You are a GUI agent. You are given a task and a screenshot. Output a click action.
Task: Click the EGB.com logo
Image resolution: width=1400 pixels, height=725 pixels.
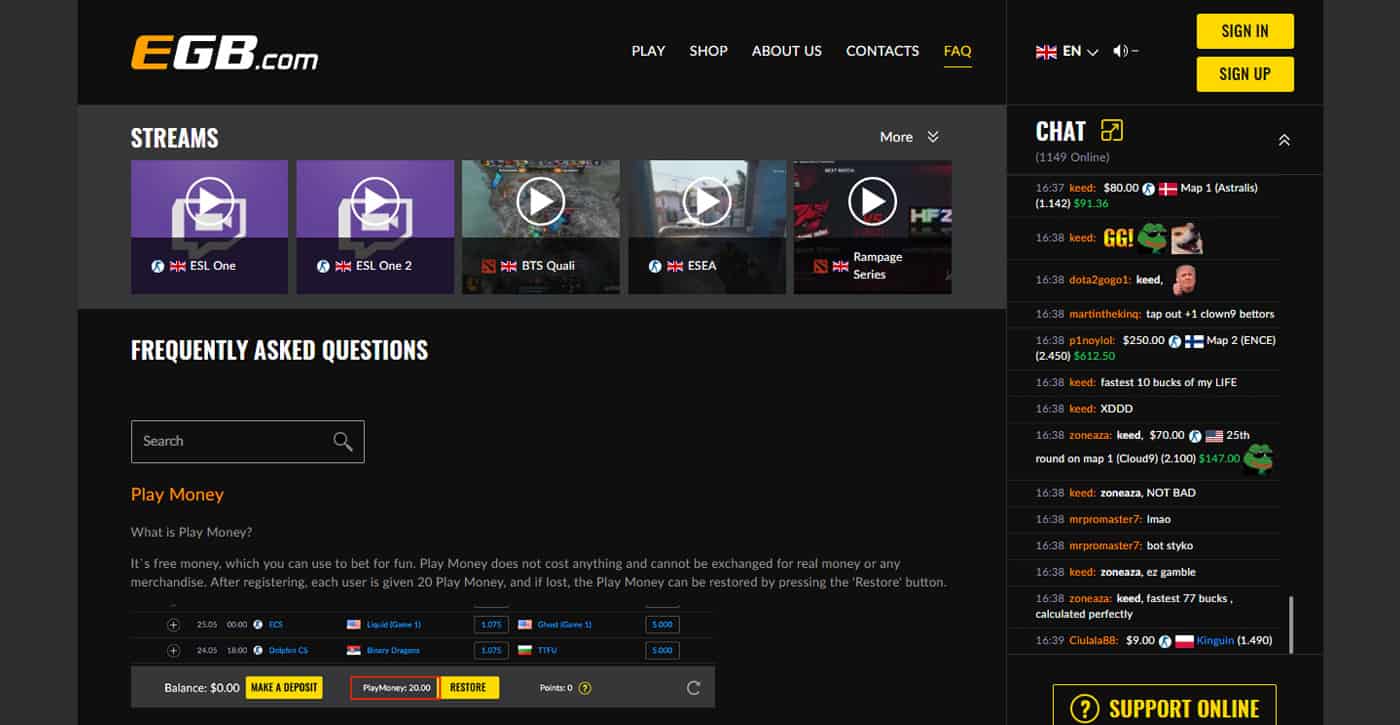pyautogui.click(x=224, y=53)
